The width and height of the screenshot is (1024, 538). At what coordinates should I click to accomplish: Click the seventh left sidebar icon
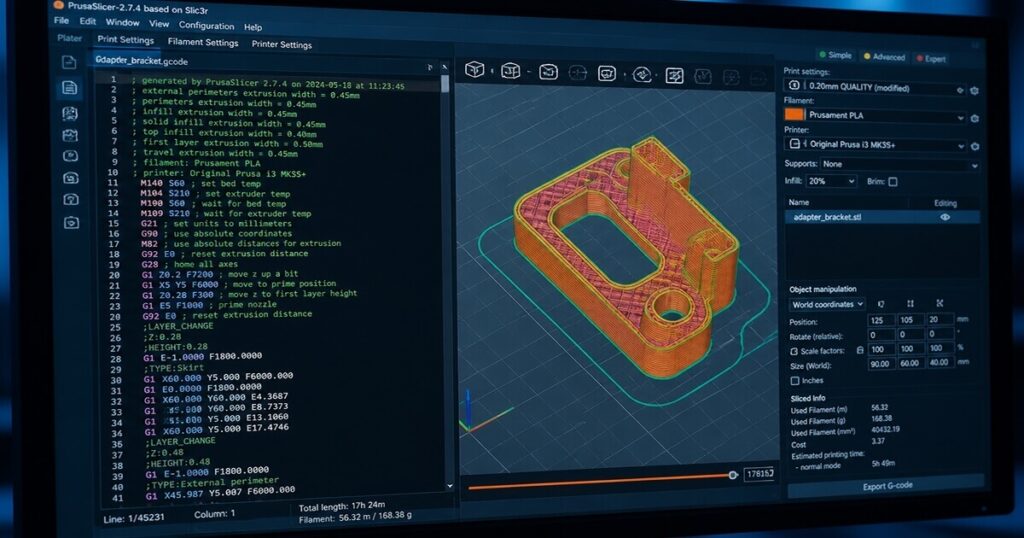point(71,199)
